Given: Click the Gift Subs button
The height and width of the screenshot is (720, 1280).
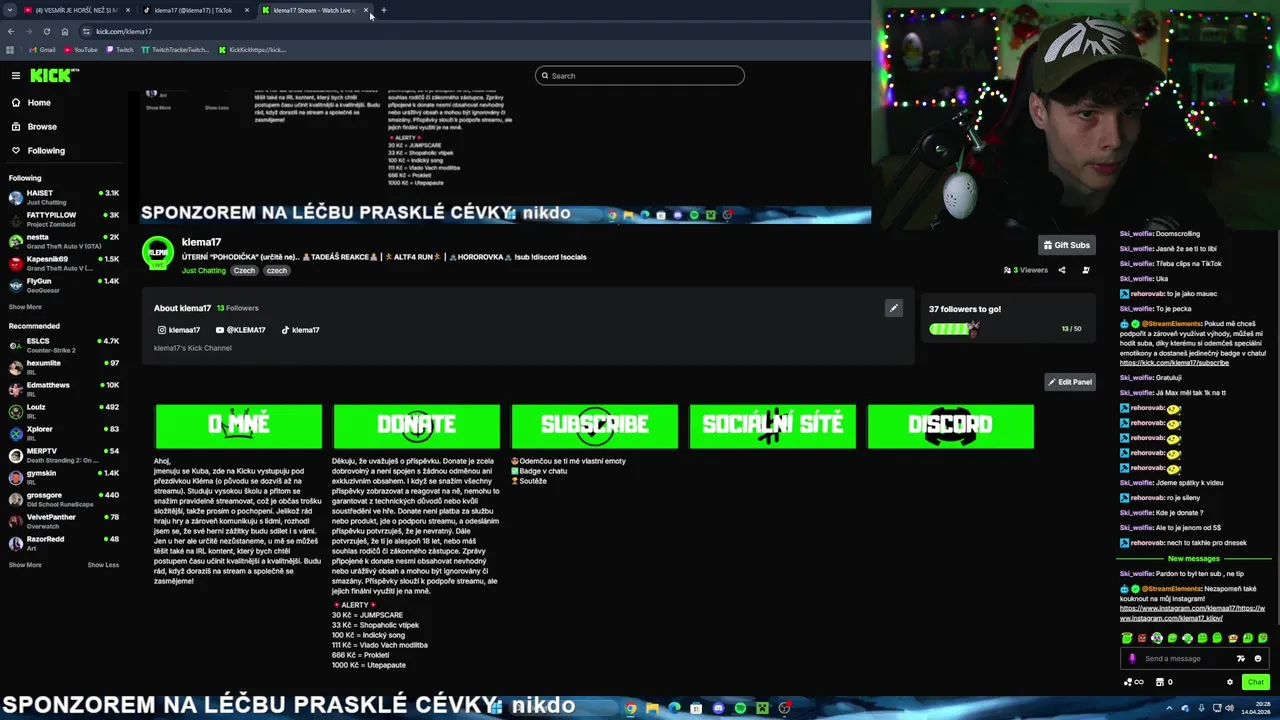Looking at the screenshot, I should (x=1067, y=245).
